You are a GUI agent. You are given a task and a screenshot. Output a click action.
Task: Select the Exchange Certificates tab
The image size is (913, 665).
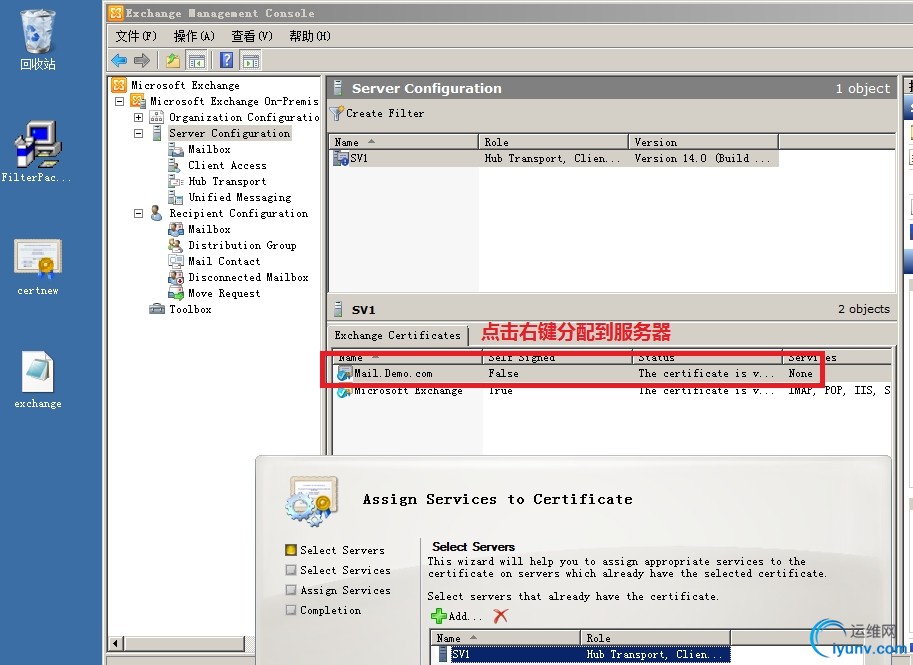(398, 335)
